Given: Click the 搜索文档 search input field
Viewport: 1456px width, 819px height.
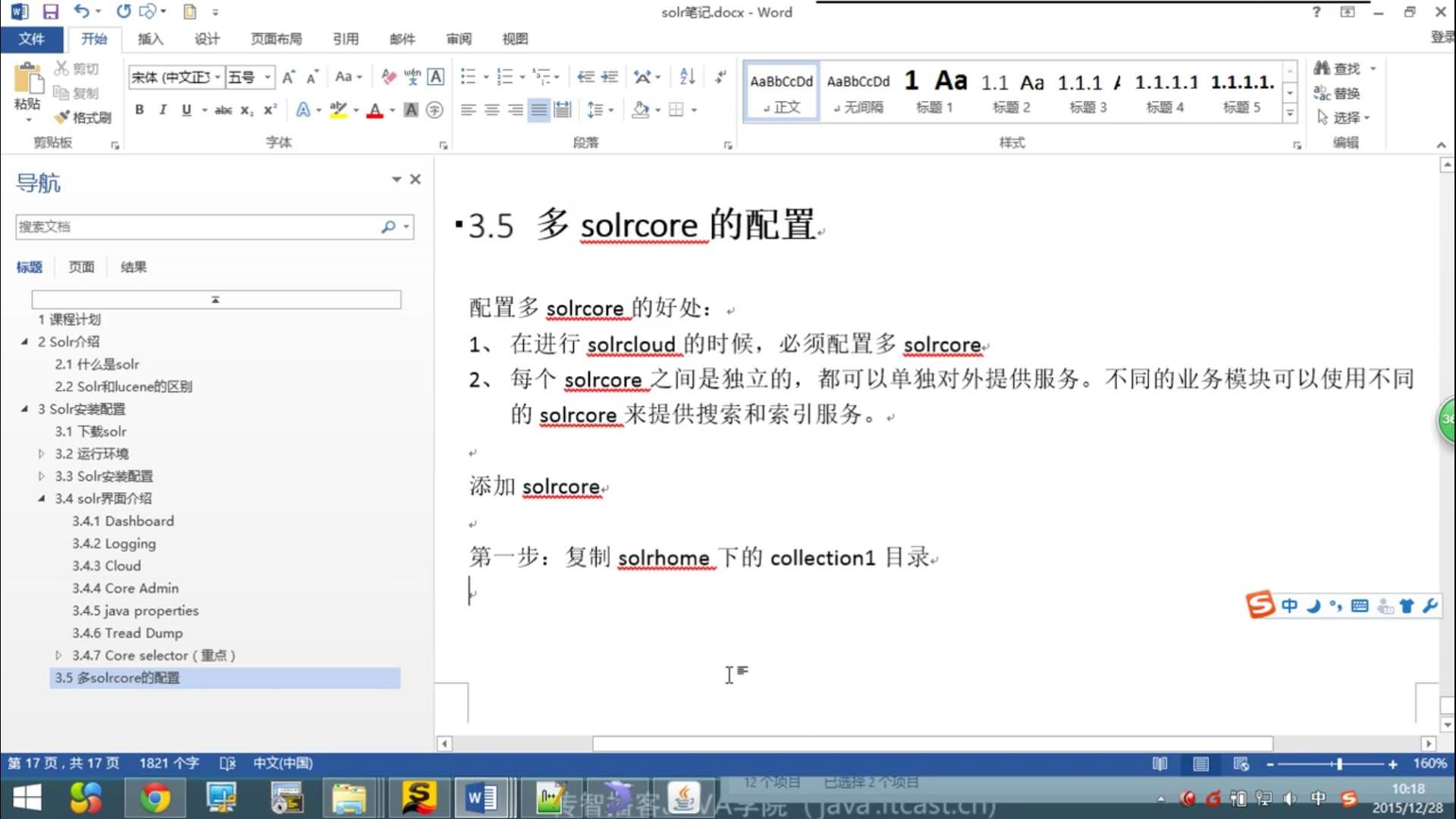Looking at the screenshot, I should pyautogui.click(x=197, y=226).
